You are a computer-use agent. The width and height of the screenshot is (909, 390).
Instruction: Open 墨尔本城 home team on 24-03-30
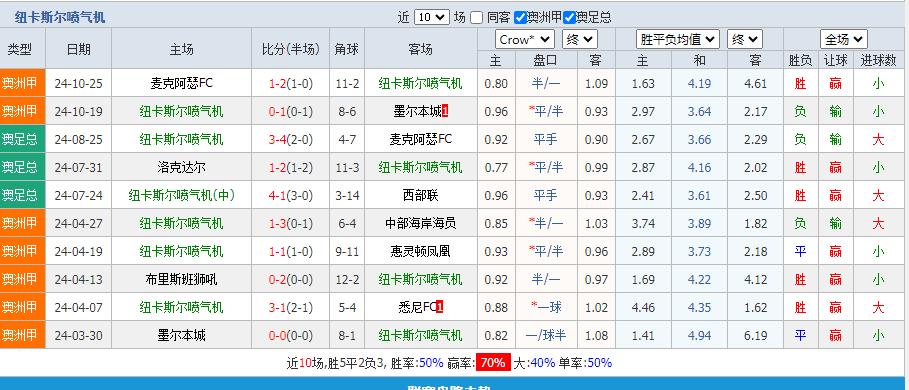pos(181,335)
